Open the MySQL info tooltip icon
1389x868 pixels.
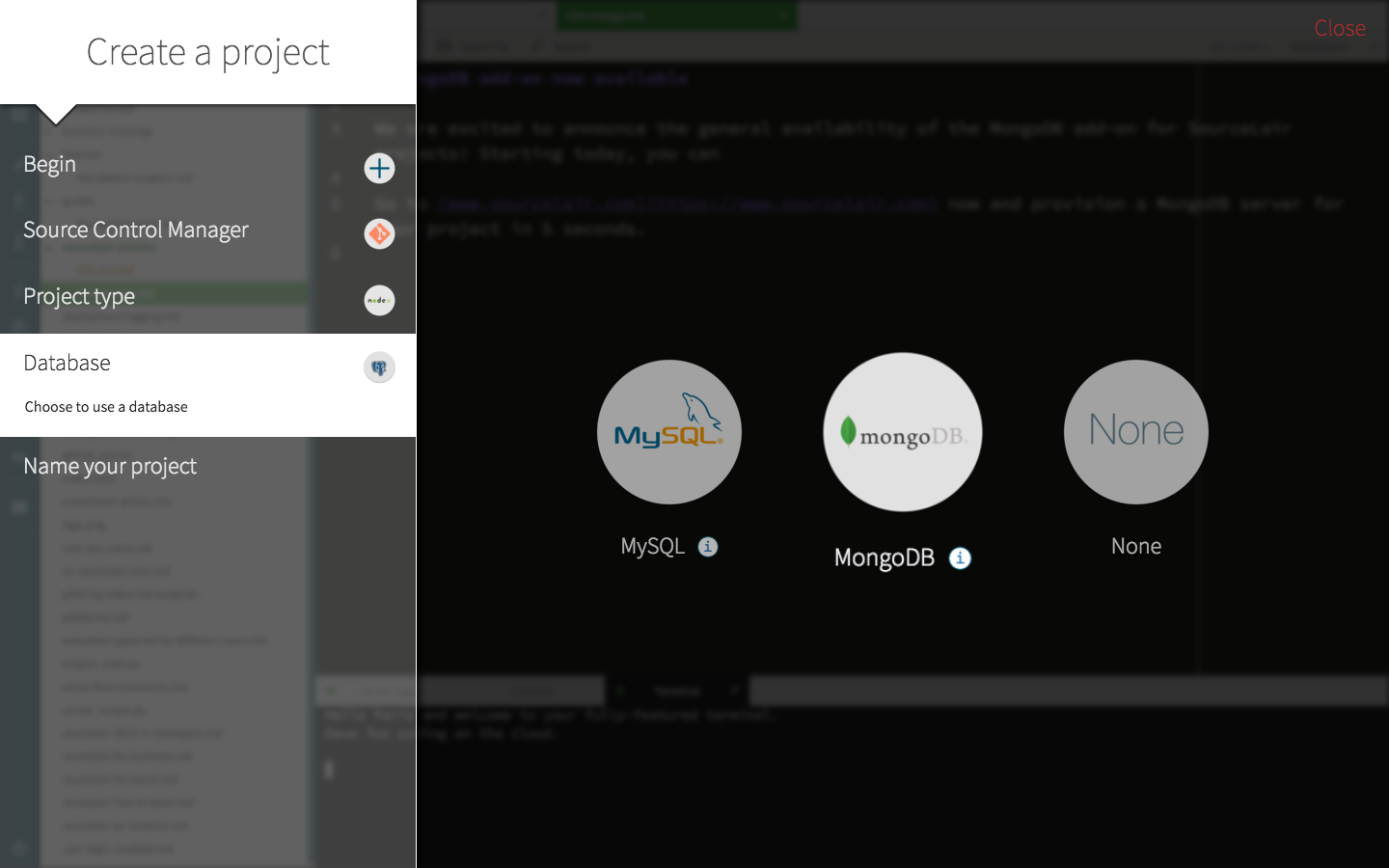tap(708, 546)
